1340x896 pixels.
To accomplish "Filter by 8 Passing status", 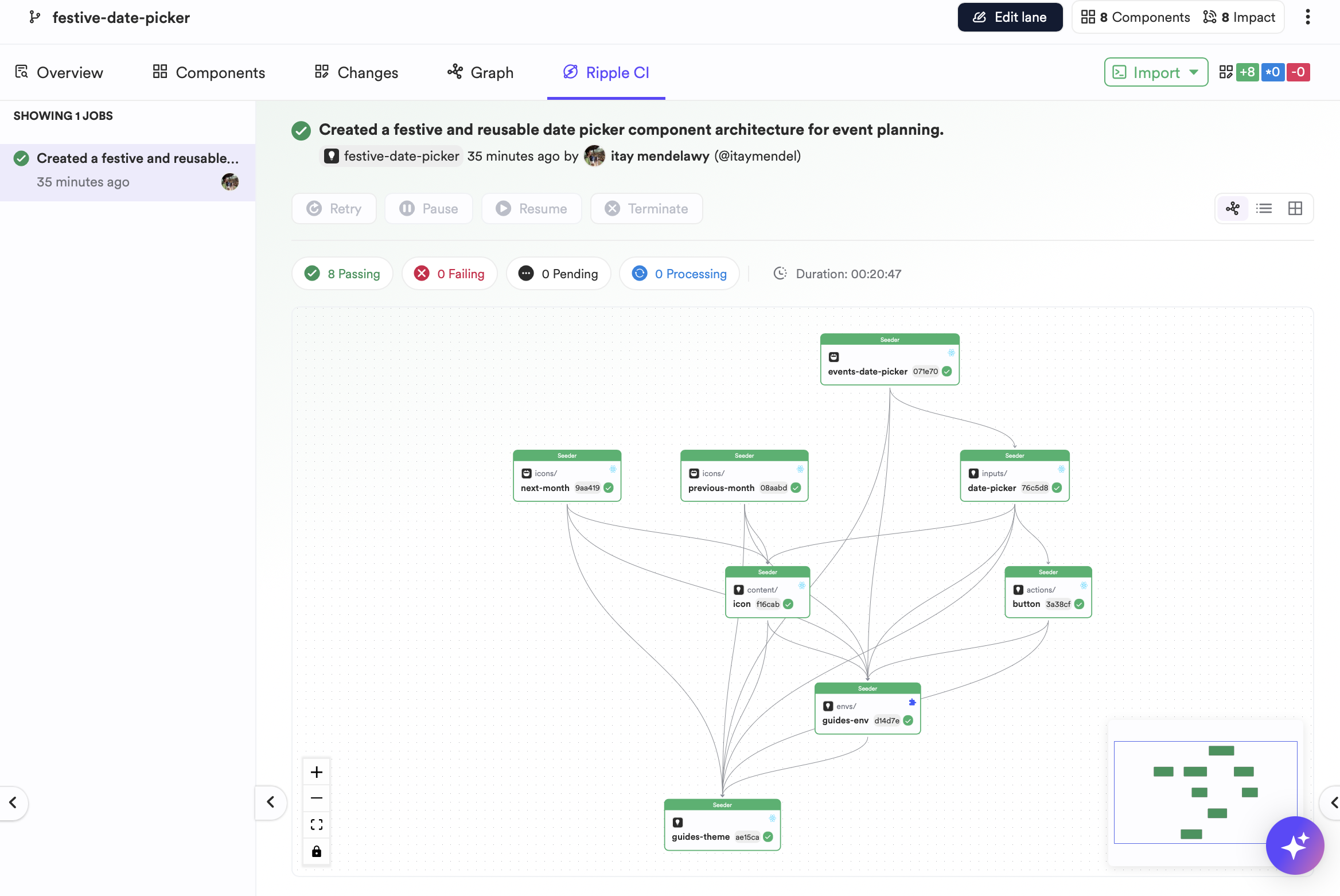I will (x=342, y=274).
